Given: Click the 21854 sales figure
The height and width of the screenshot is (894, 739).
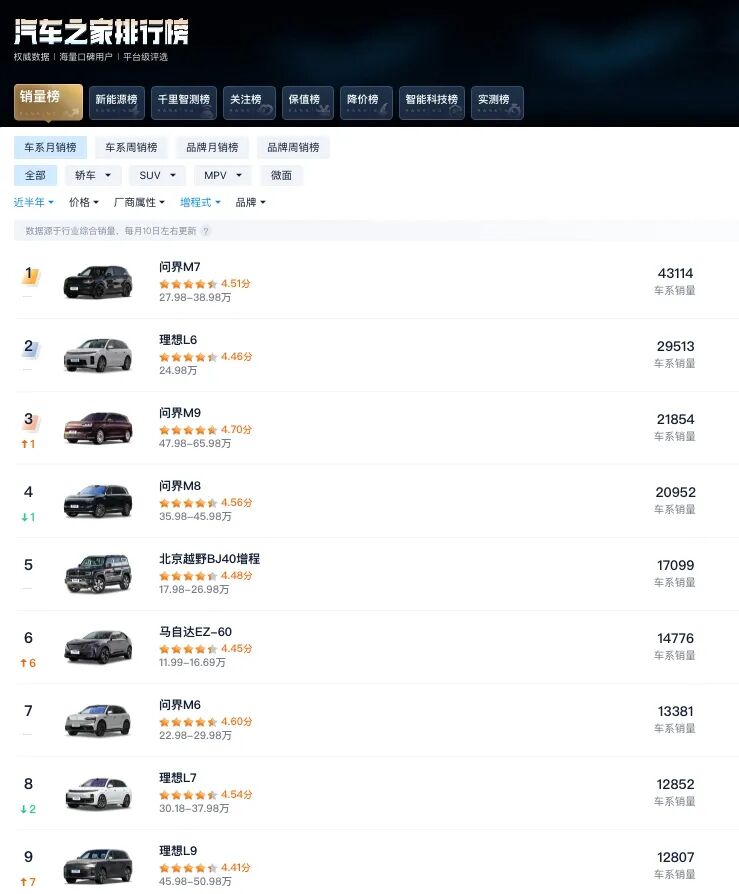Looking at the screenshot, I should pyautogui.click(x=675, y=419).
